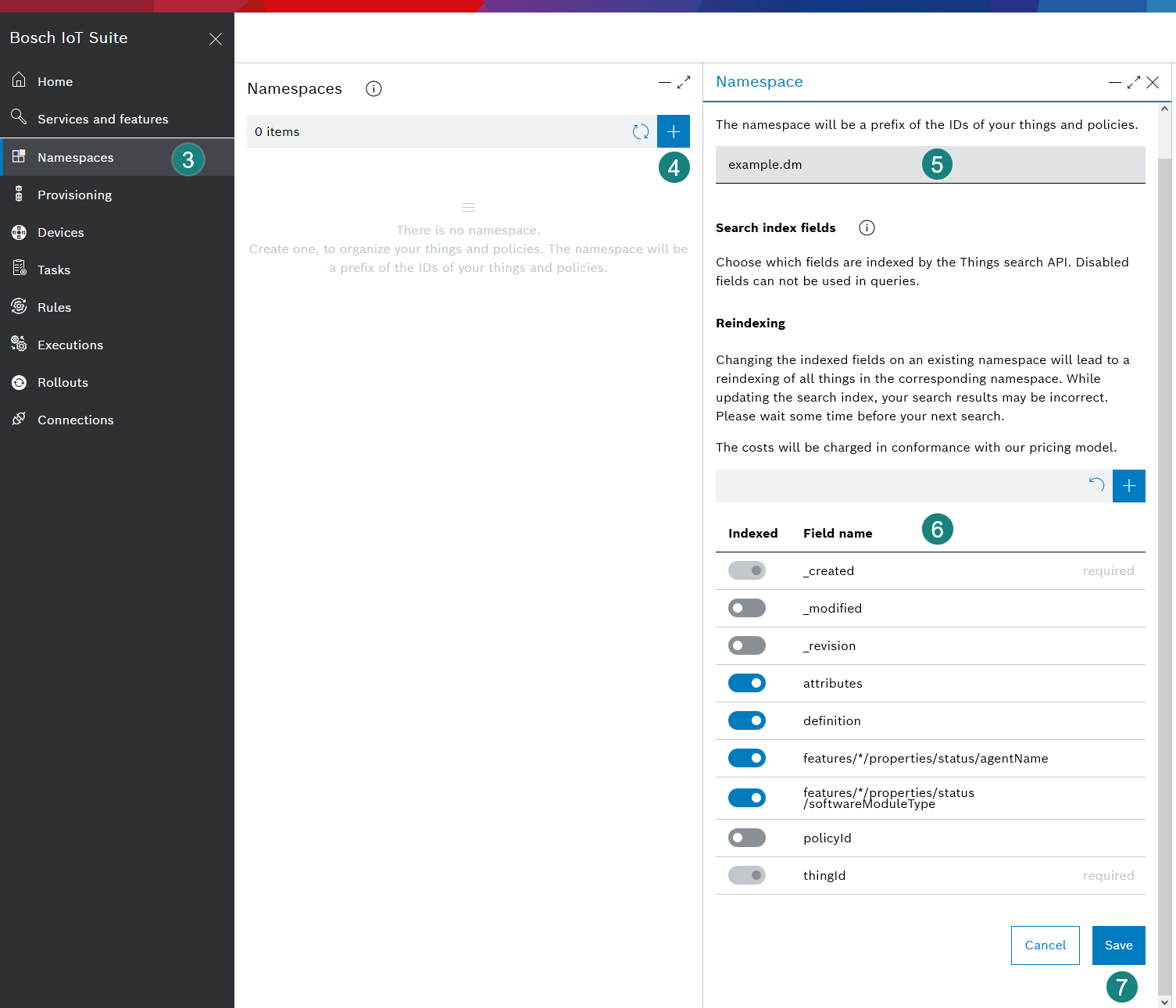Add a new search index field

coord(1129,486)
